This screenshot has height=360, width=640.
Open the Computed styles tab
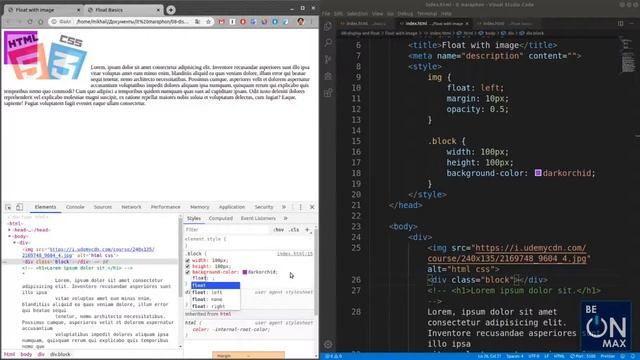click(x=220, y=218)
